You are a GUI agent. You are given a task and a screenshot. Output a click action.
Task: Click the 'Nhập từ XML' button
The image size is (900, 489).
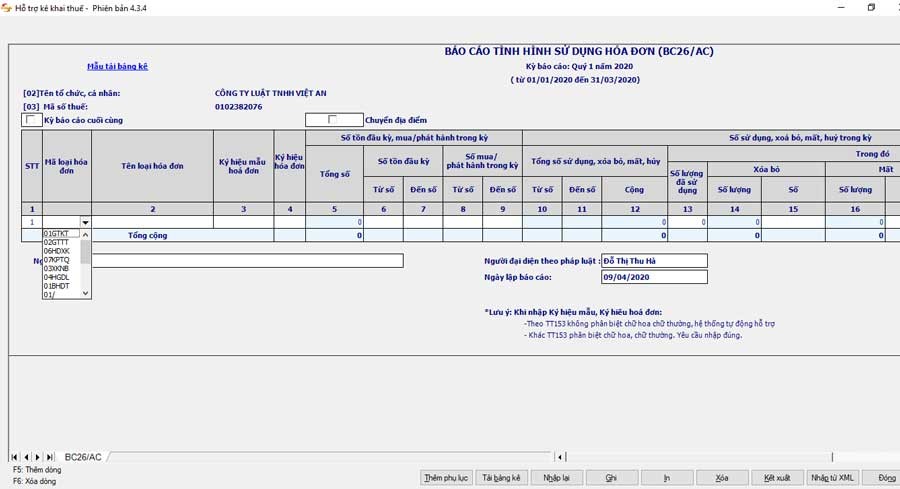coord(832,478)
